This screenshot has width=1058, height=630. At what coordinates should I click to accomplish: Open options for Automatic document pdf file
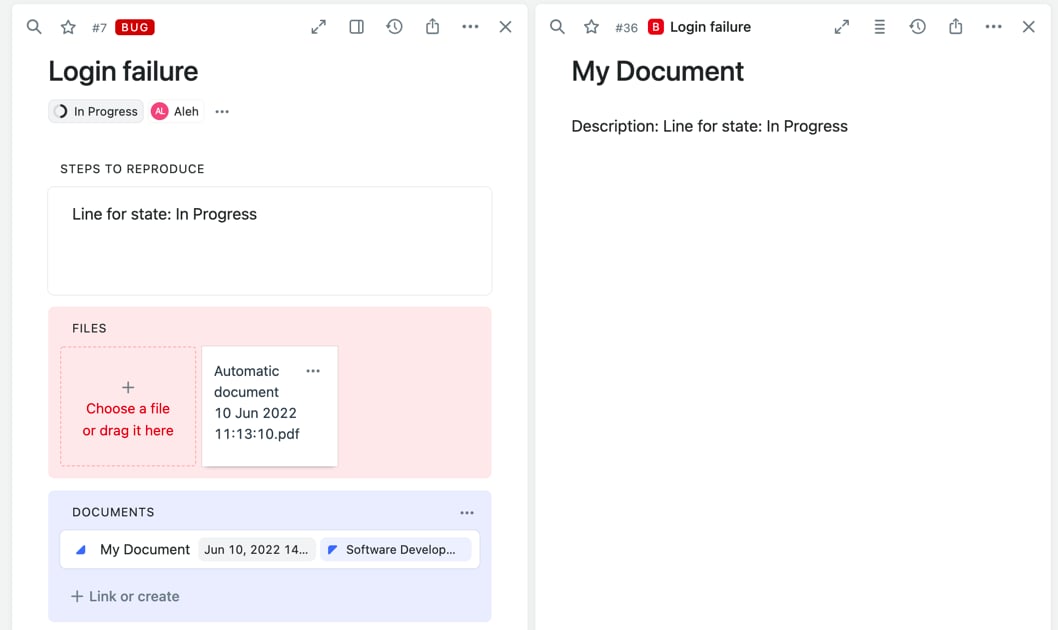(313, 371)
